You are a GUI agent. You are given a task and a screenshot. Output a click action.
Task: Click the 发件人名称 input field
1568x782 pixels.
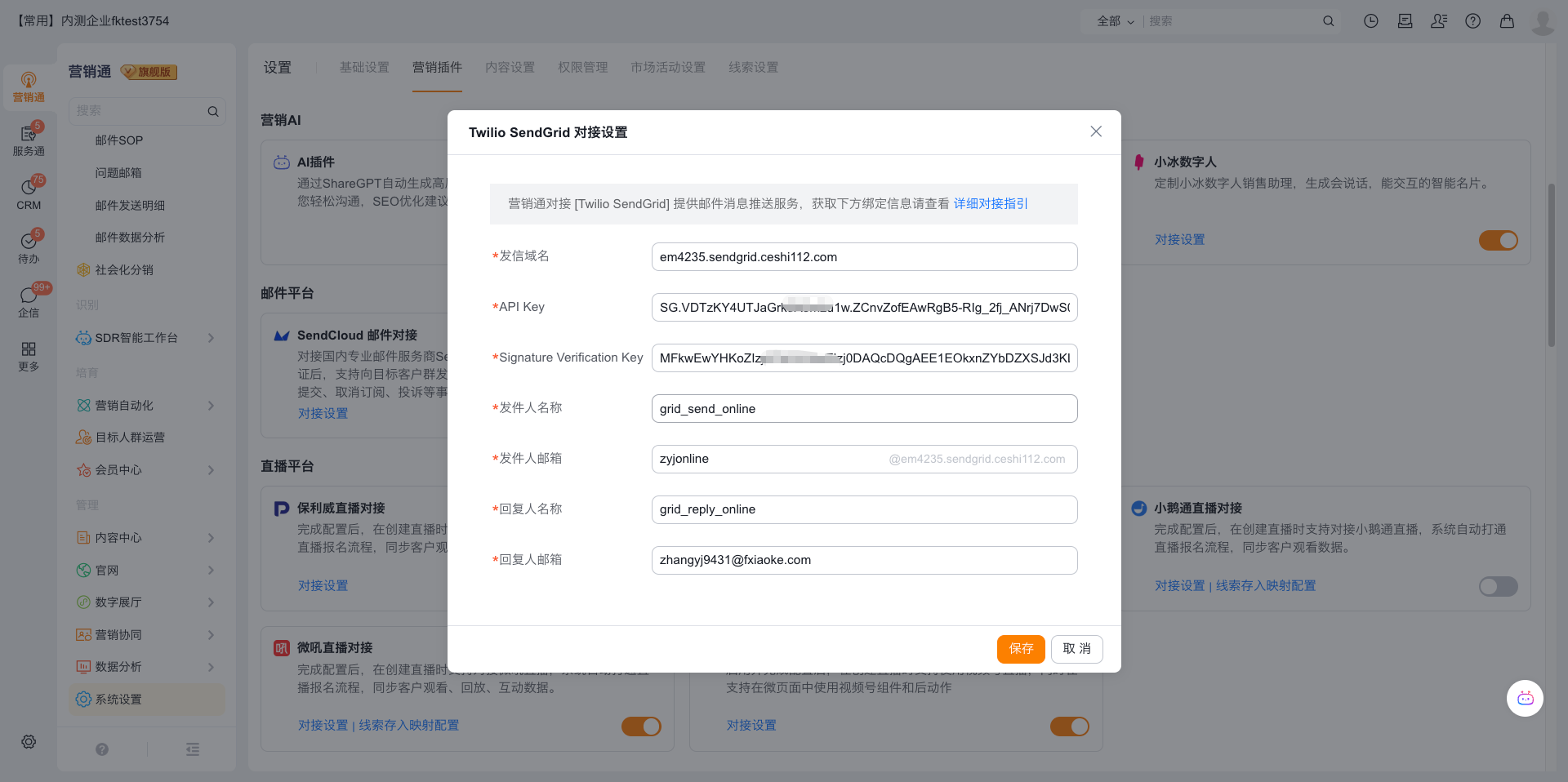point(864,409)
